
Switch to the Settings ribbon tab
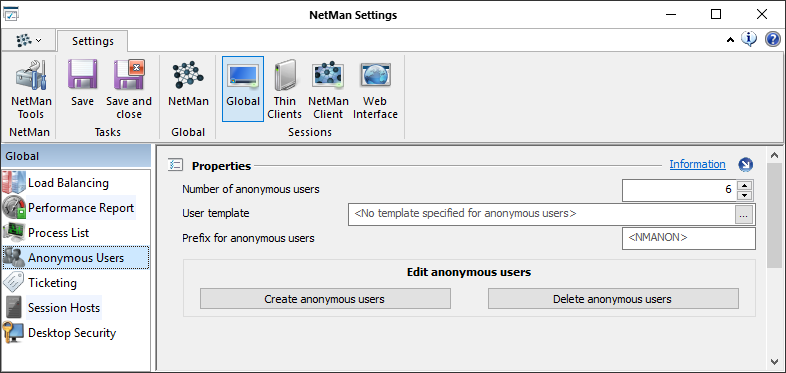[x=93, y=41]
